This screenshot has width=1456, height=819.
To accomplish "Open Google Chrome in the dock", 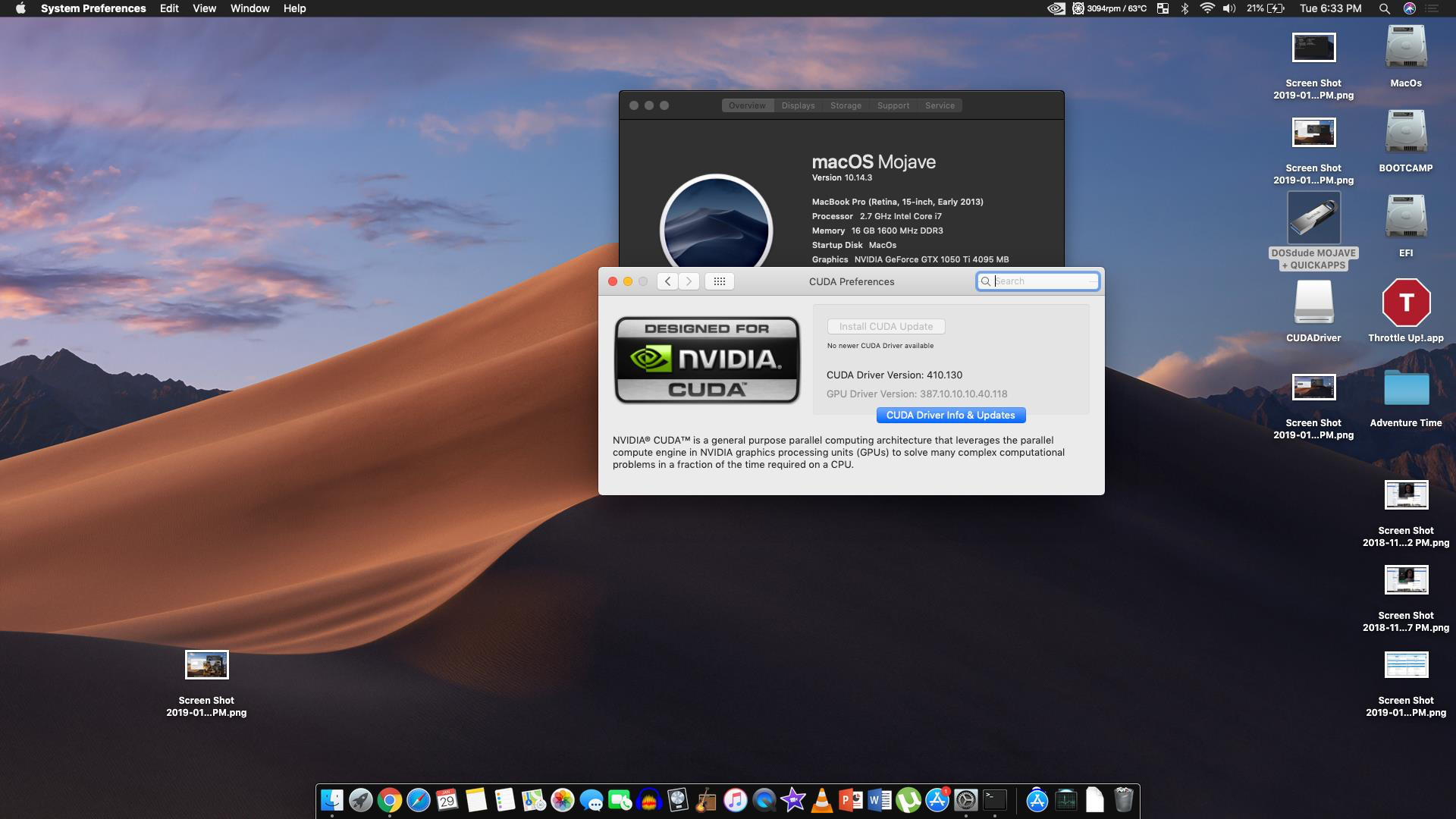I will 390,800.
